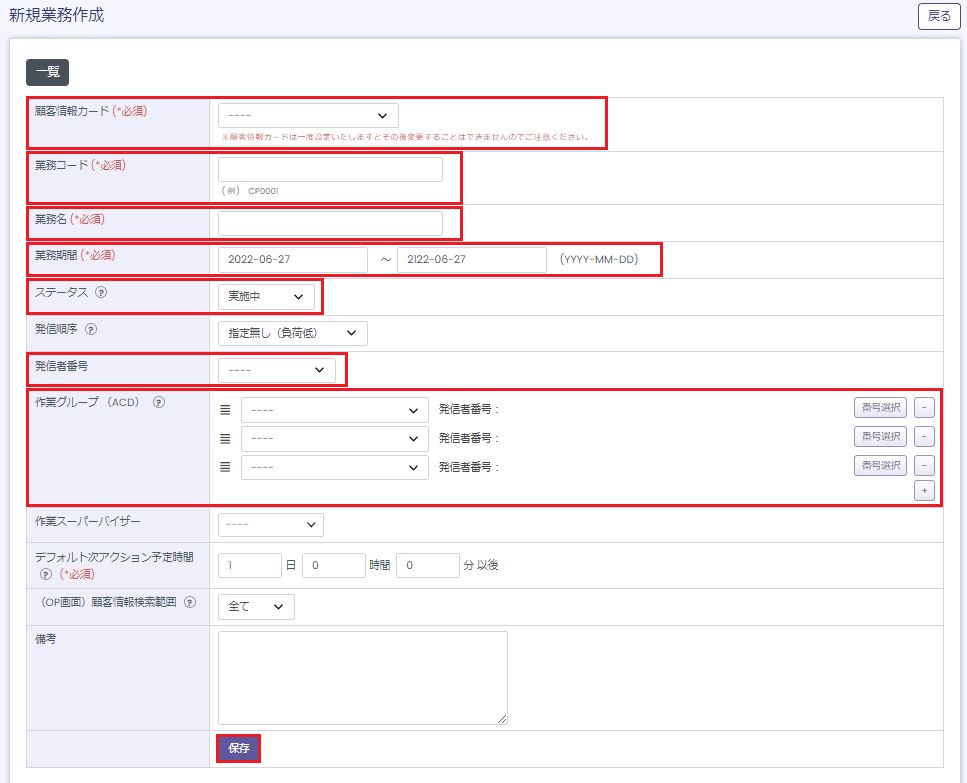Remove second 作業グループ row with minus button
The height and width of the screenshot is (783, 967).
(924, 437)
